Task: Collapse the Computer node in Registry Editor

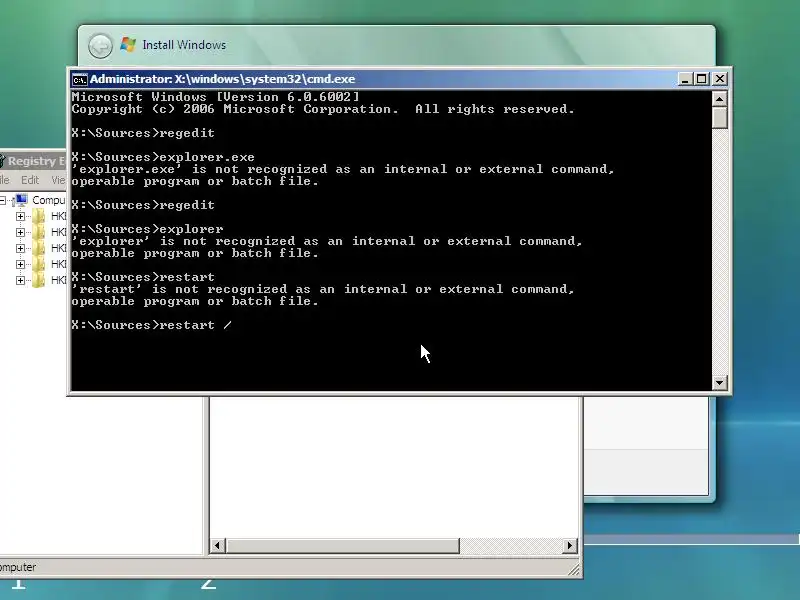Action: (x=3, y=201)
